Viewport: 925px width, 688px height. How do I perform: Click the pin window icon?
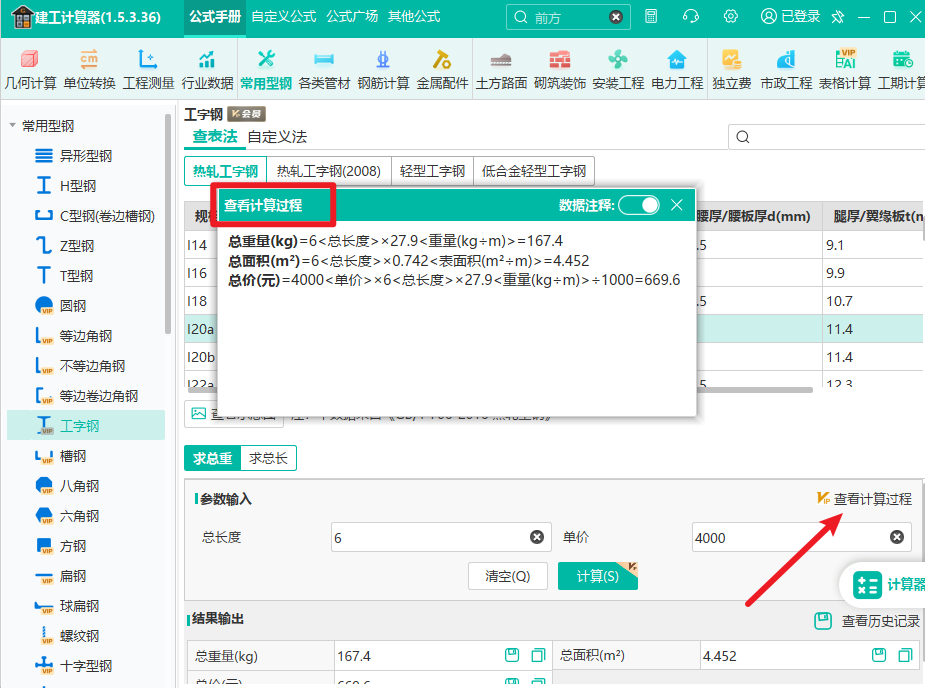click(x=838, y=17)
